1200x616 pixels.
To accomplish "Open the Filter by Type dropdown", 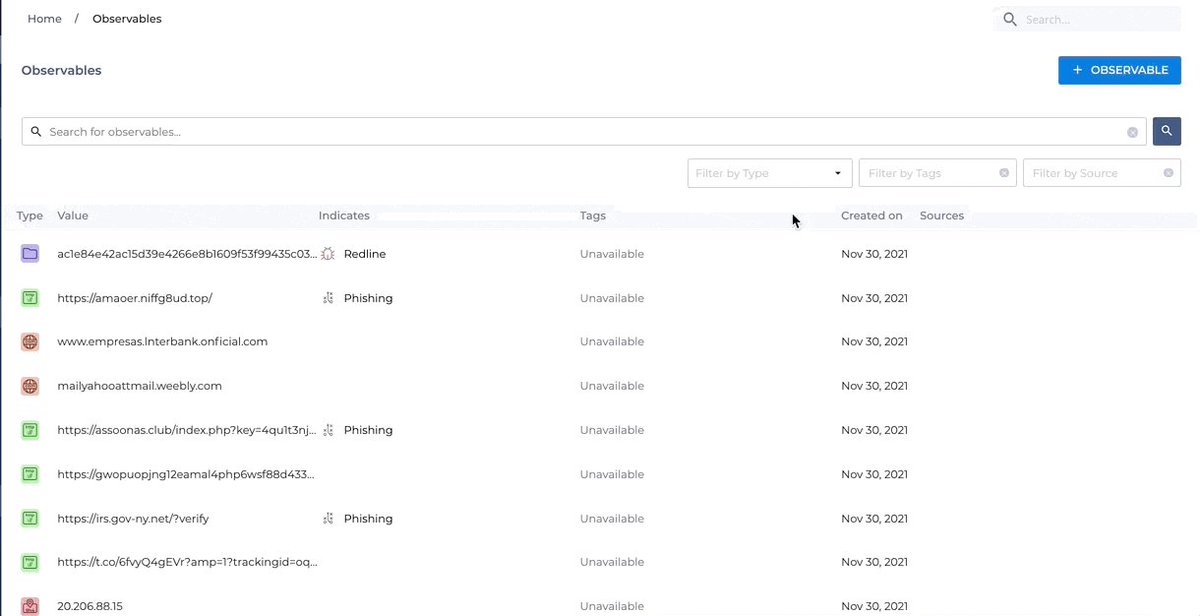I will click(770, 173).
